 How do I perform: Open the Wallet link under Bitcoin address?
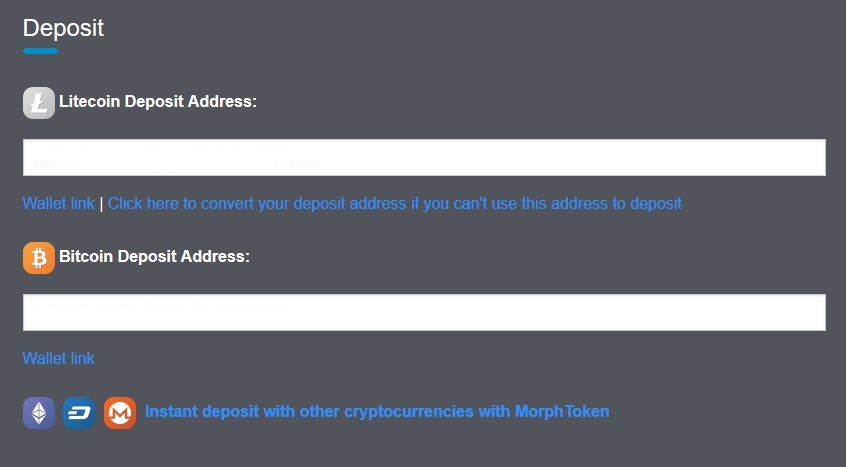click(58, 358)
